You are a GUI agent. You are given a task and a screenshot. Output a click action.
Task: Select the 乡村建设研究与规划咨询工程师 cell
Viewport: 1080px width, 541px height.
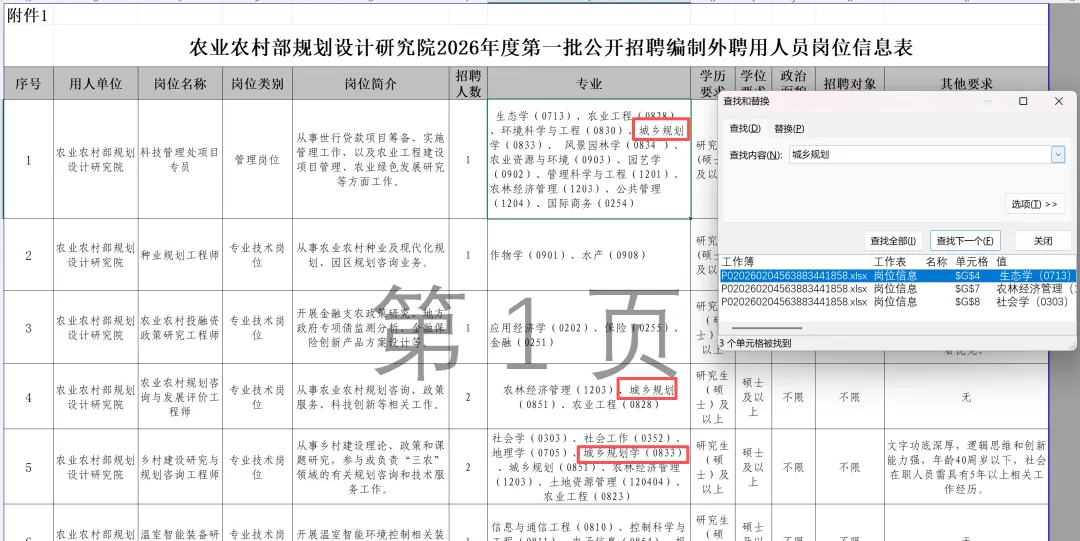(180, 467)
